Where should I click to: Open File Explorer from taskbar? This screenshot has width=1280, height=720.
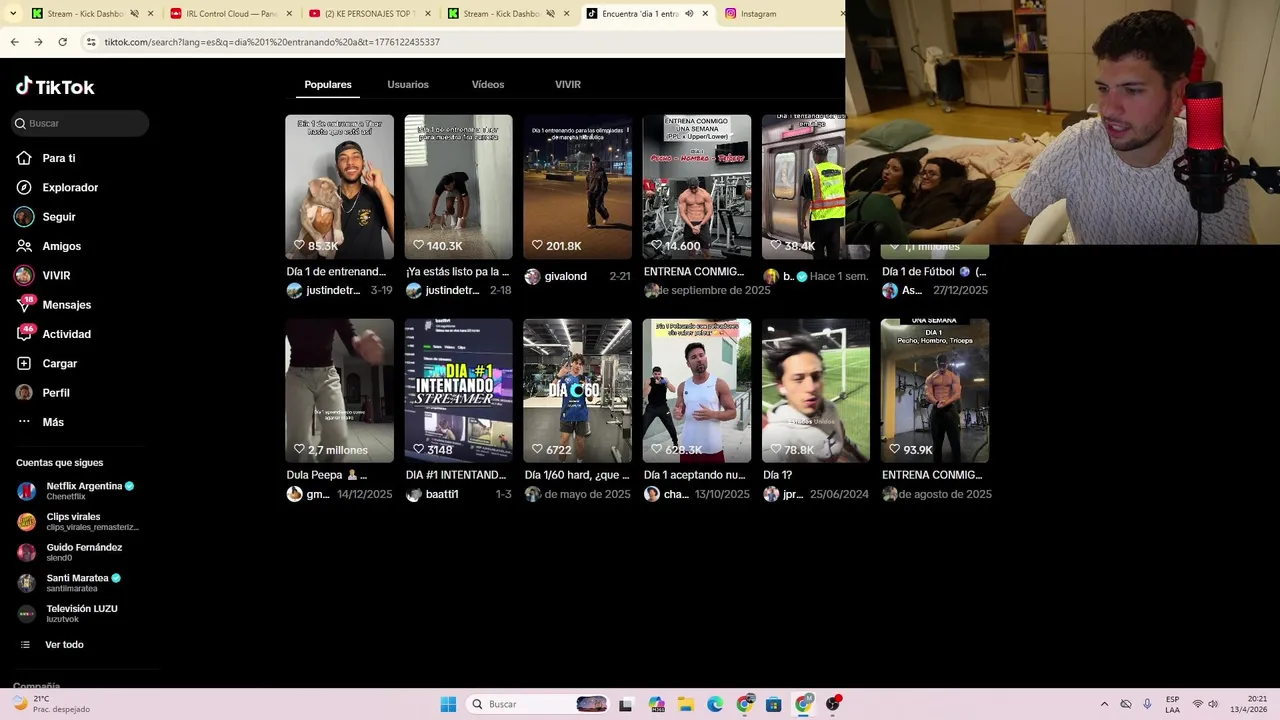coord(686,704)
